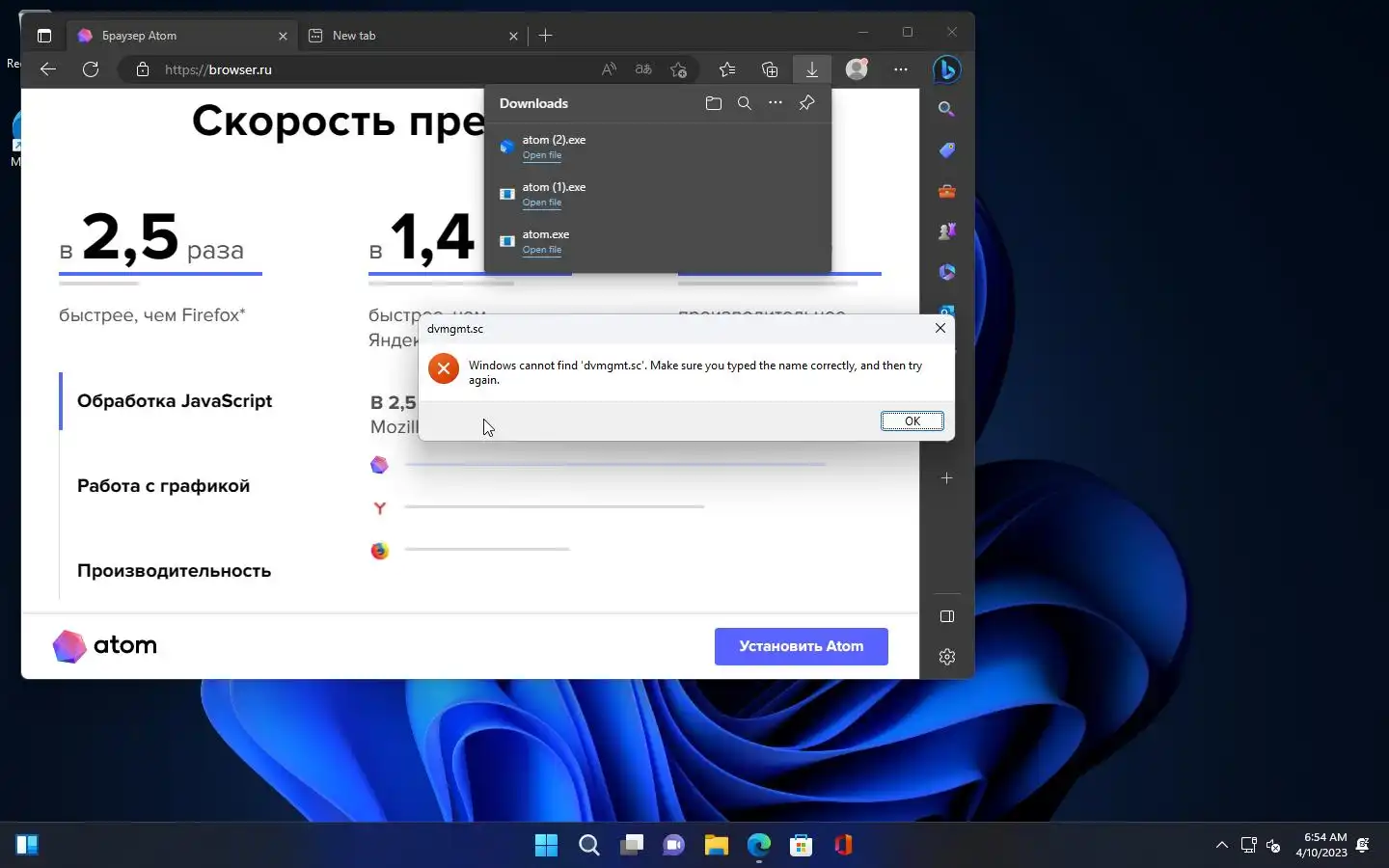Open the Shopping tag sidebar icon
Viewport: 1389px width, 868px height.
point(947,150)
